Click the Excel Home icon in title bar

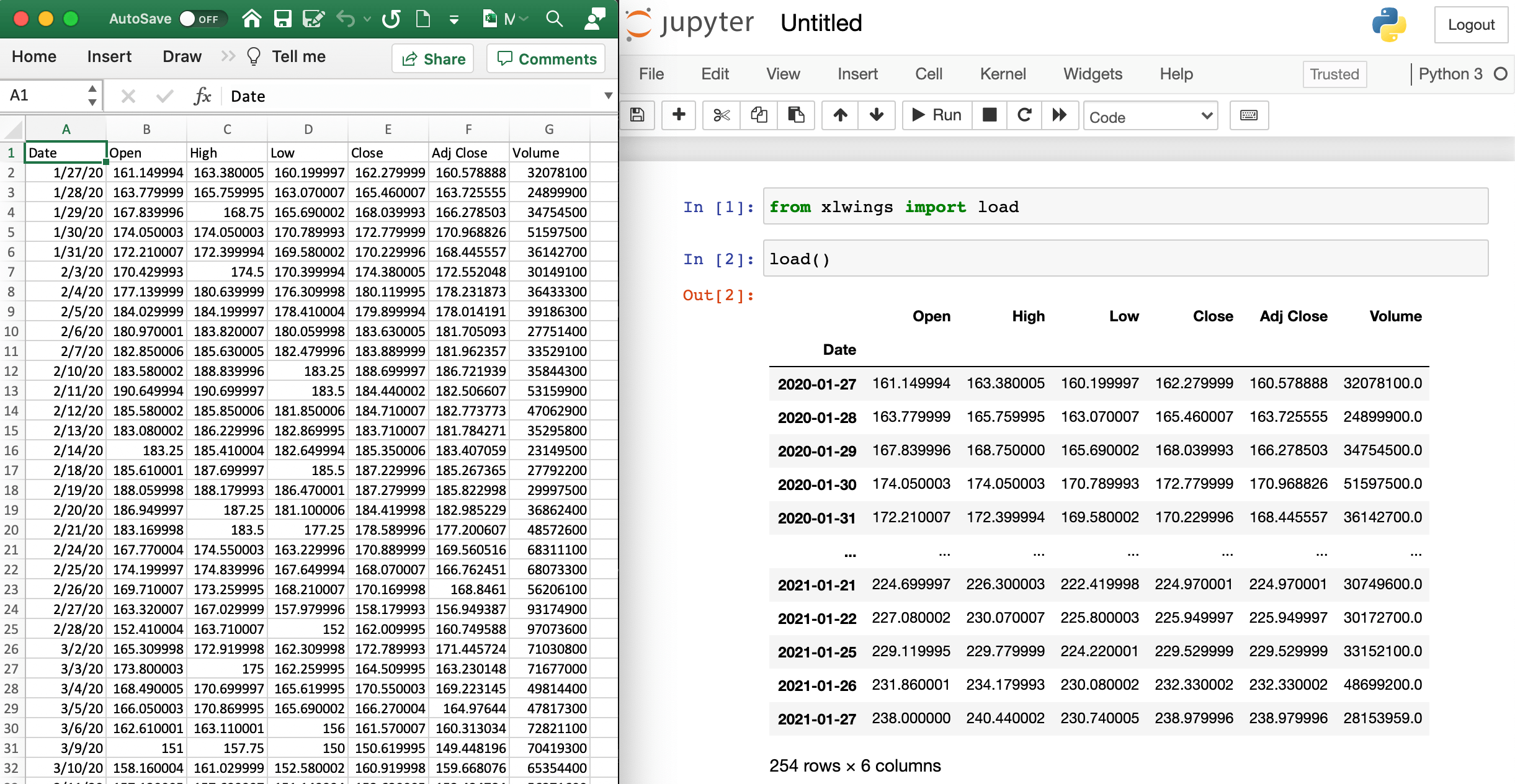click(251, 19)
